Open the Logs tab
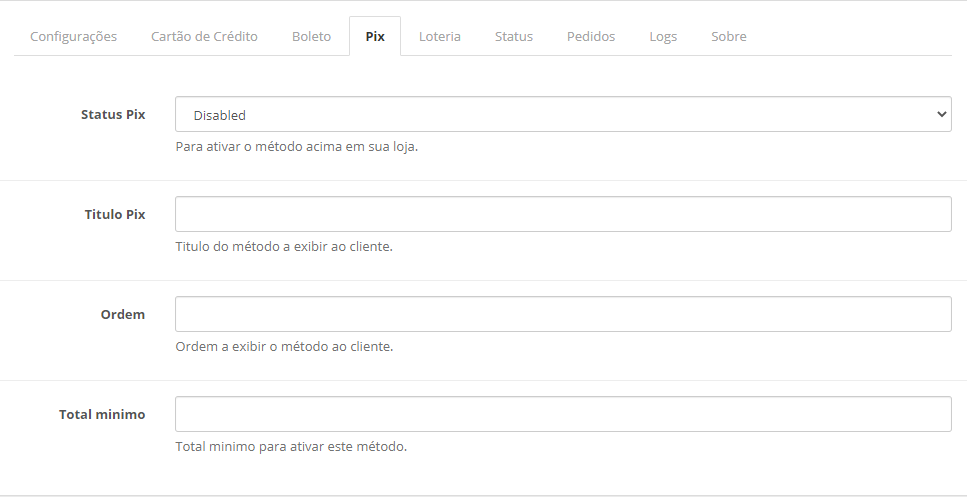The width and height of the screenshot is (967, 497). 663,36
